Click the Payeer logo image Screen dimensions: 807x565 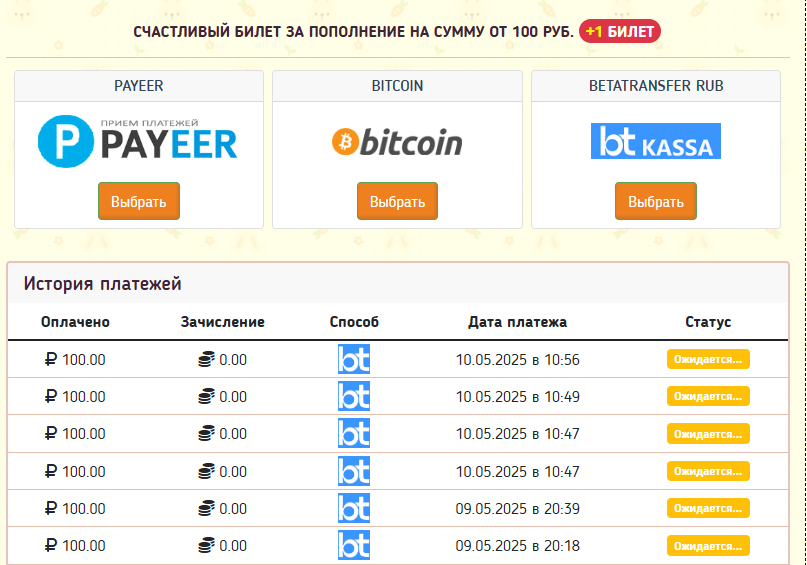138,141
